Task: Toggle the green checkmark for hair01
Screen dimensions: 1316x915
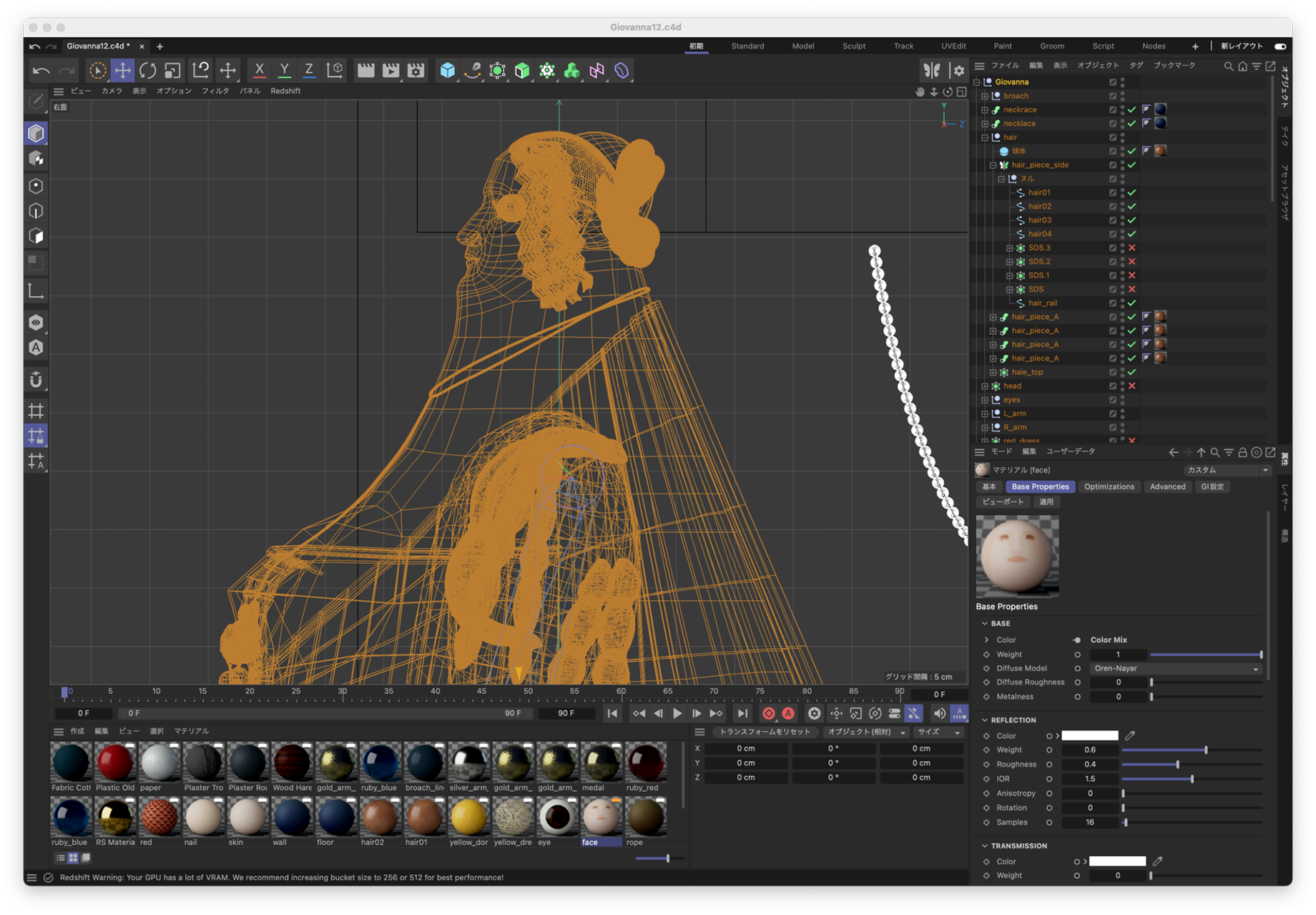Action: pos(1131,192)
